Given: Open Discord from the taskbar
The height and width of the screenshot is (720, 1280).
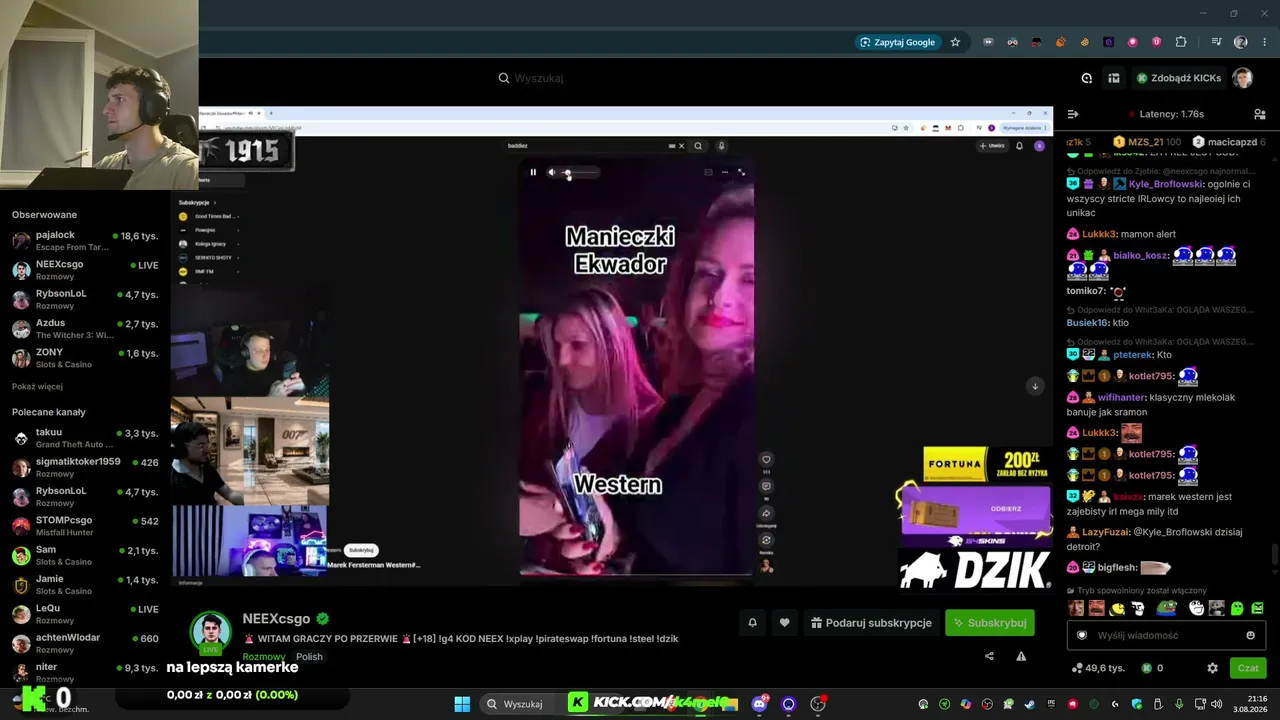Looking at the screenshot, I should pyautogui.click(x=759, y=704).
